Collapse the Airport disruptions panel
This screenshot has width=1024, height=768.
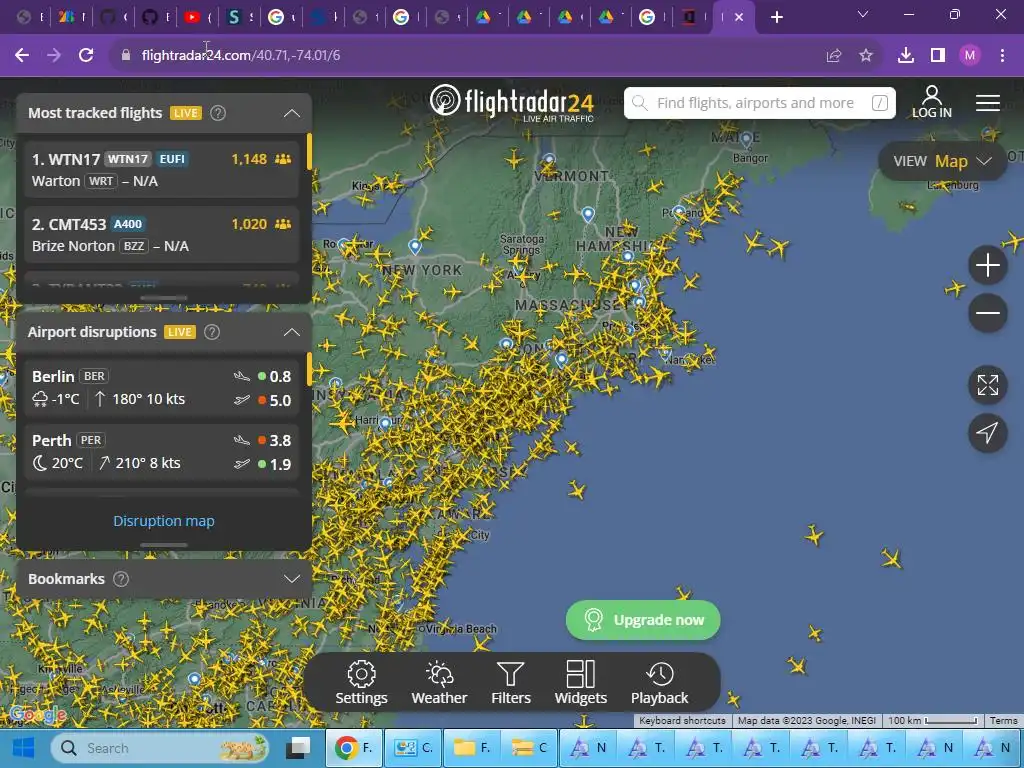[292, 332]
